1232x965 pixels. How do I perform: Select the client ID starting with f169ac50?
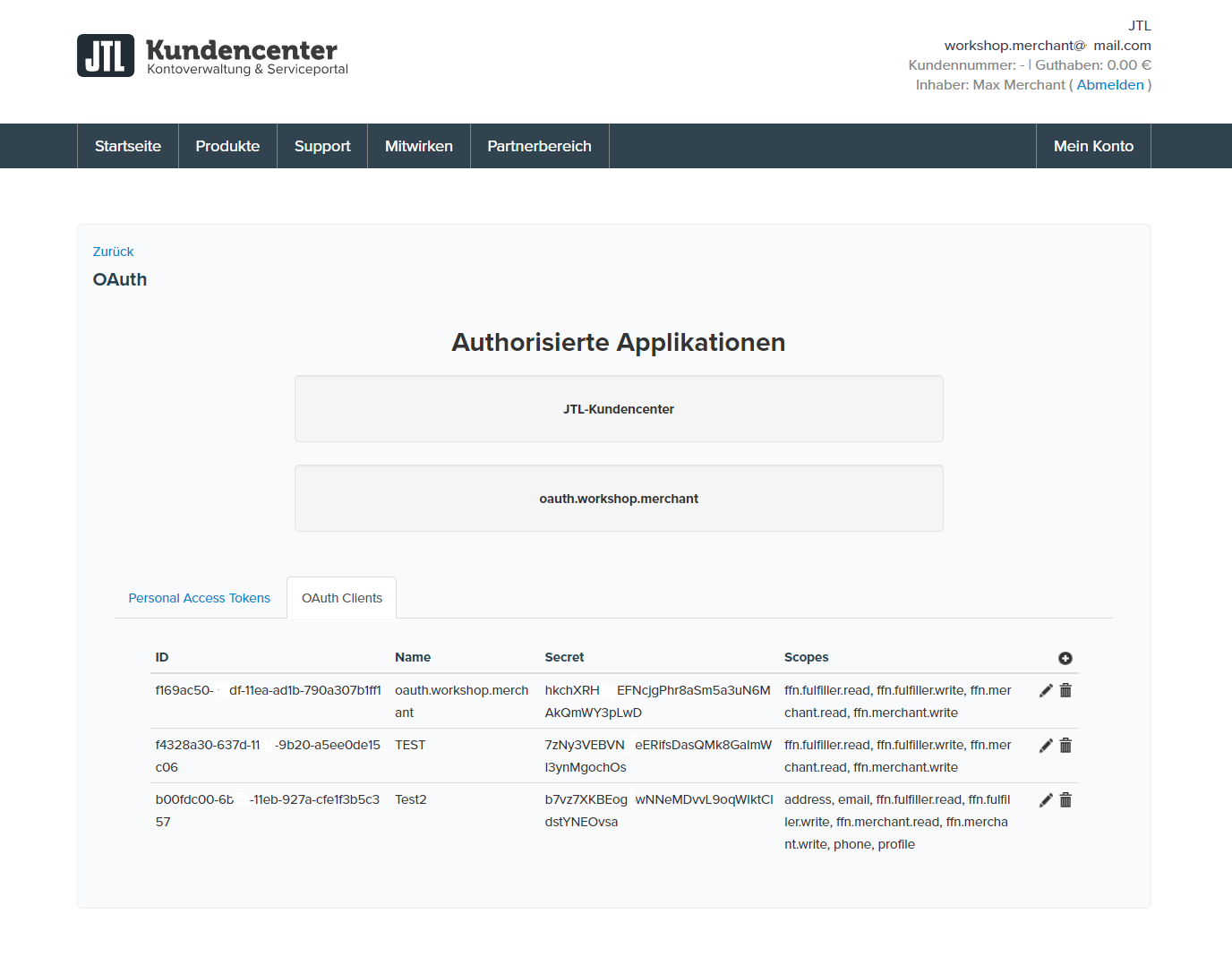click(x=269, y=690)
